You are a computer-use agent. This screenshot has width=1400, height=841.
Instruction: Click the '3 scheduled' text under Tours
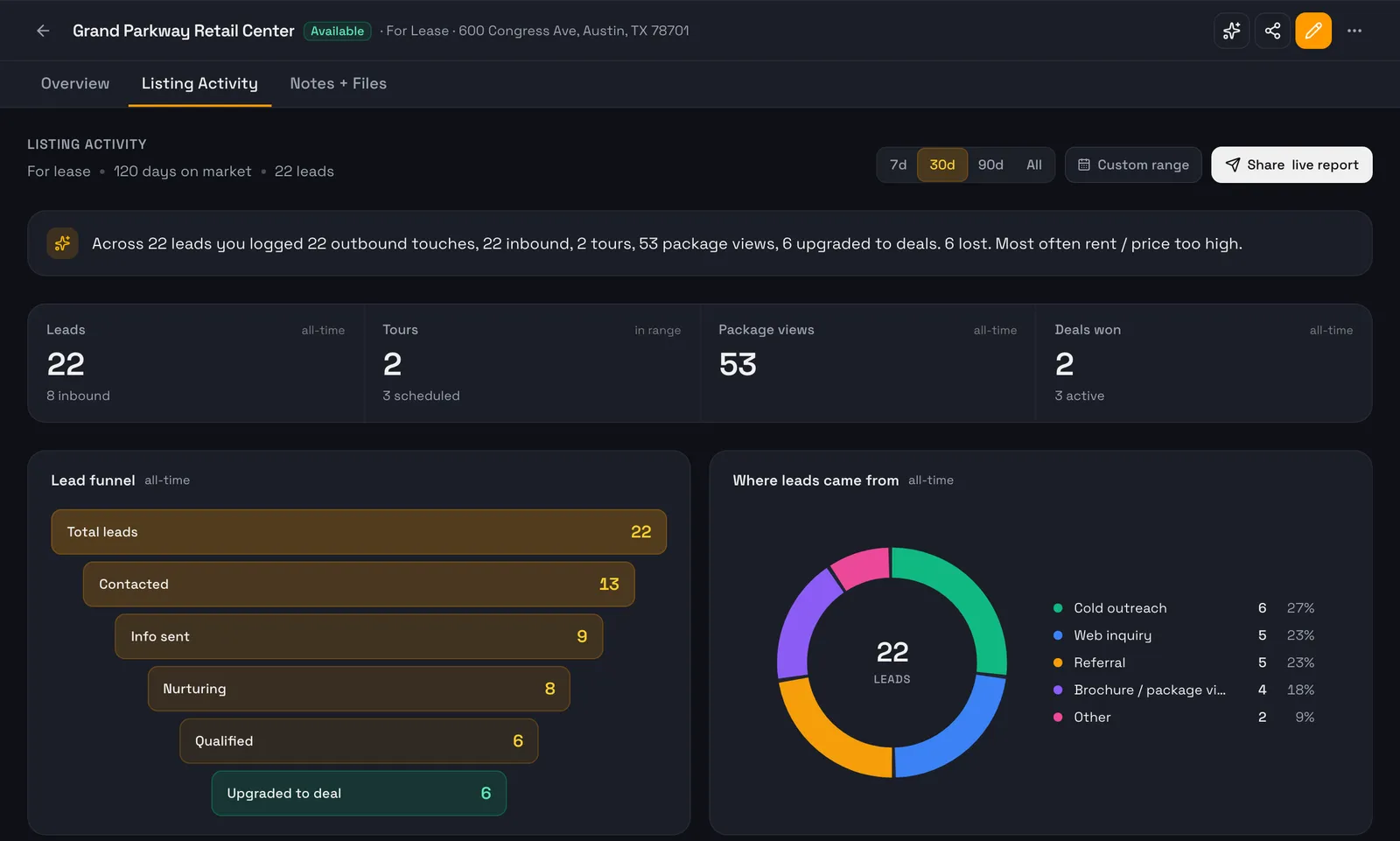click(421, 396)
